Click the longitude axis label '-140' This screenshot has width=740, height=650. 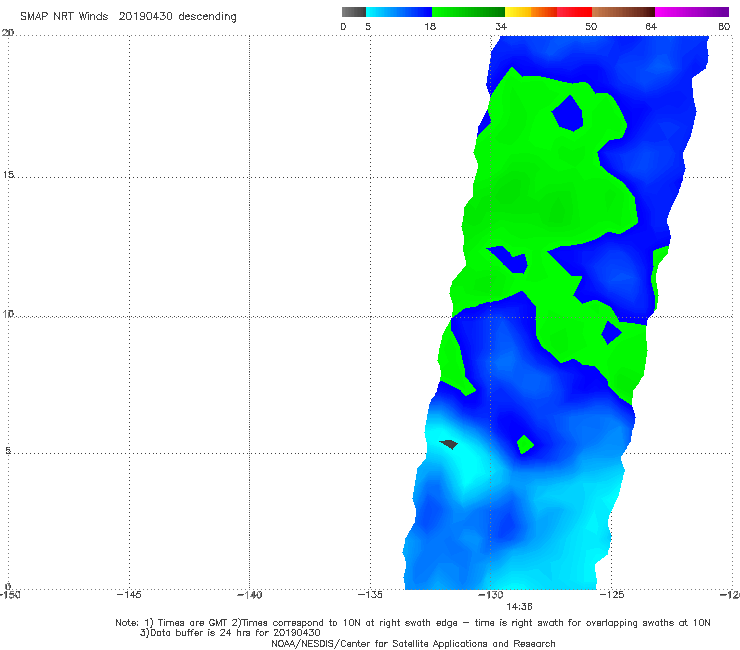[x=249, y=595]
